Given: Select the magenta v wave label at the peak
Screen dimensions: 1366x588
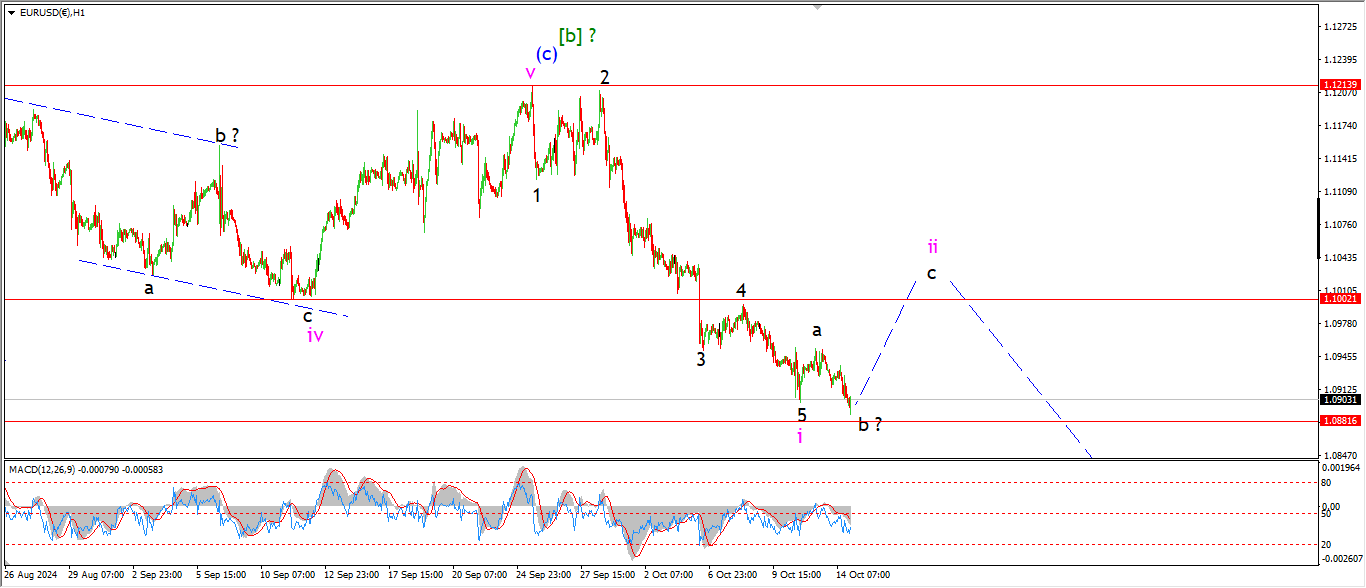Looking at the screenshot, I should coord(530,72).
